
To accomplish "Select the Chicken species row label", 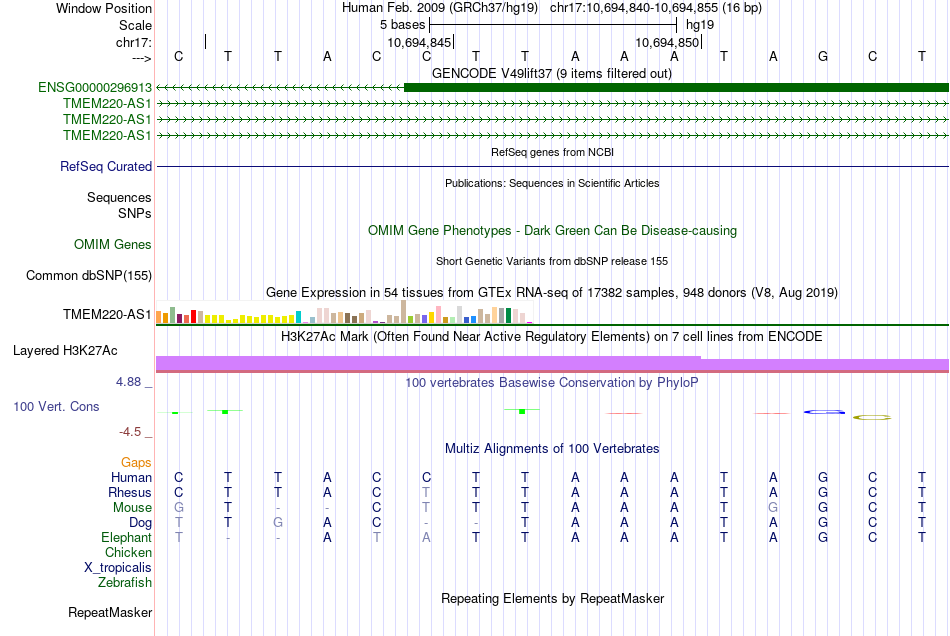I will pos(128,552).
